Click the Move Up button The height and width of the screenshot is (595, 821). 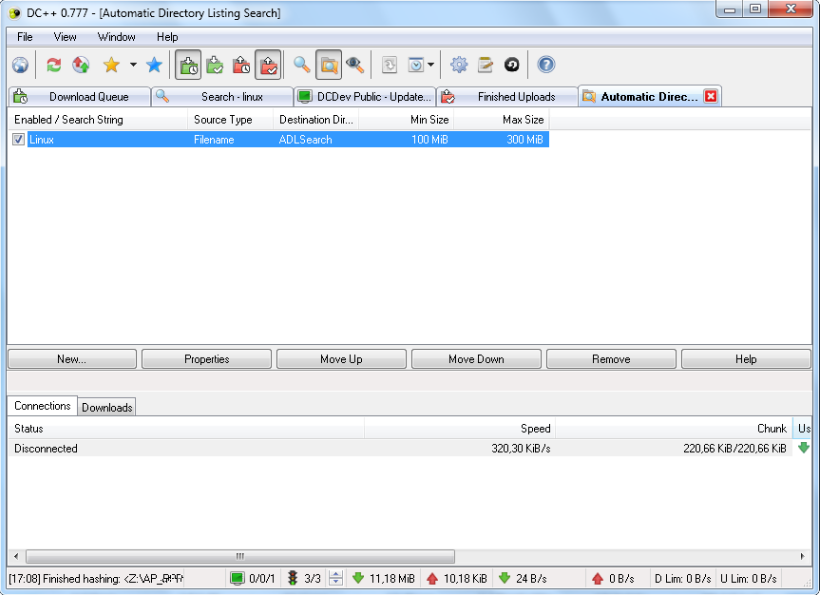click(341, 359)
